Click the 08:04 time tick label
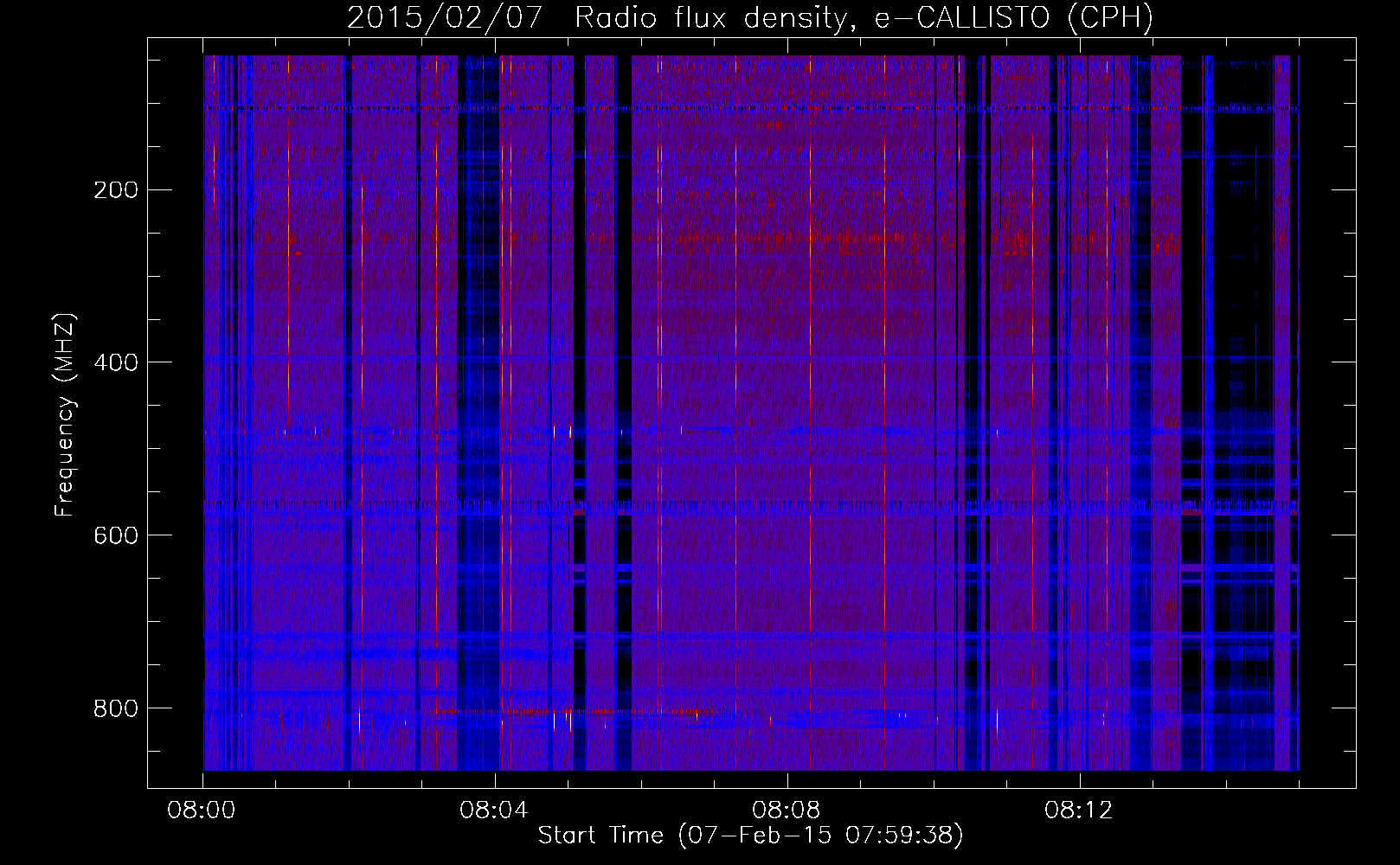This screenshot has width=1400, height=865. pyautogui.click(x=494, y=811)
